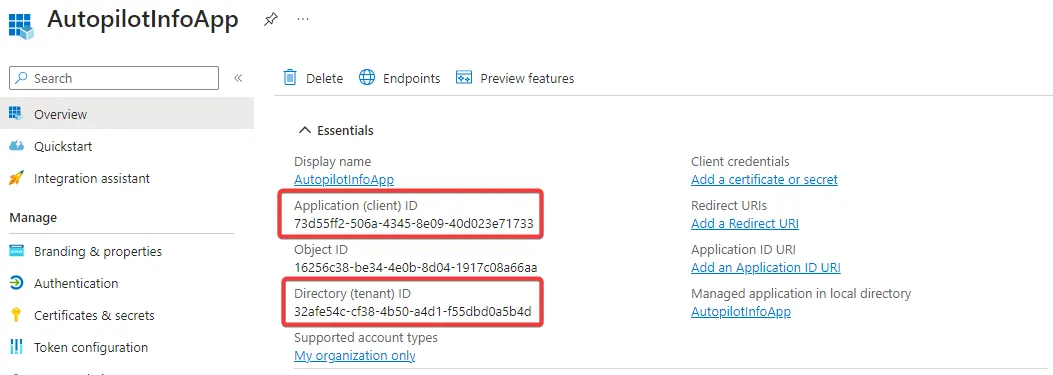Open Certificates & secrets
This screenshot has width=1053, height=375.
(x=94, y=315)
